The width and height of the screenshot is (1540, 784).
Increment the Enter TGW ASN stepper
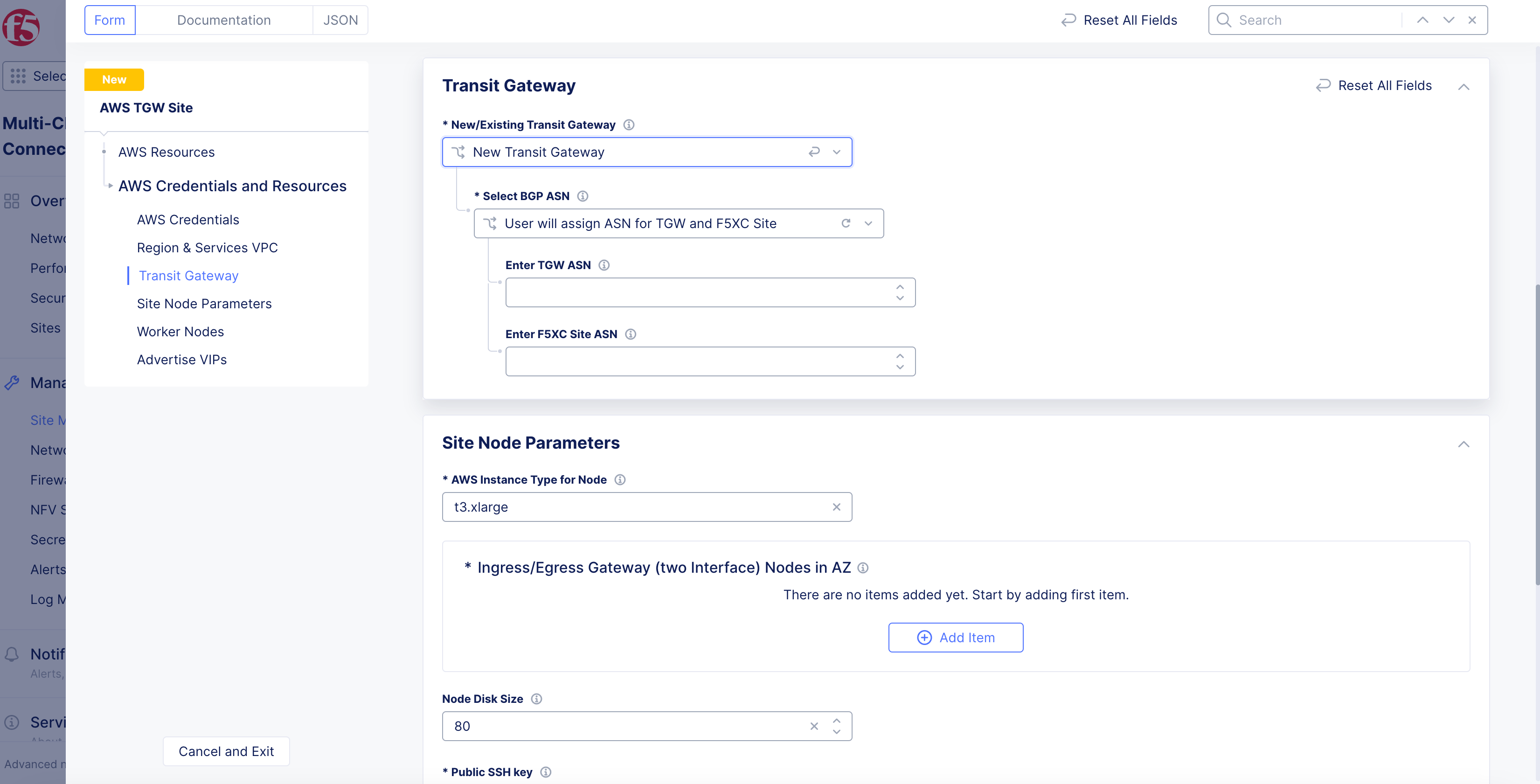pos(900,287)
